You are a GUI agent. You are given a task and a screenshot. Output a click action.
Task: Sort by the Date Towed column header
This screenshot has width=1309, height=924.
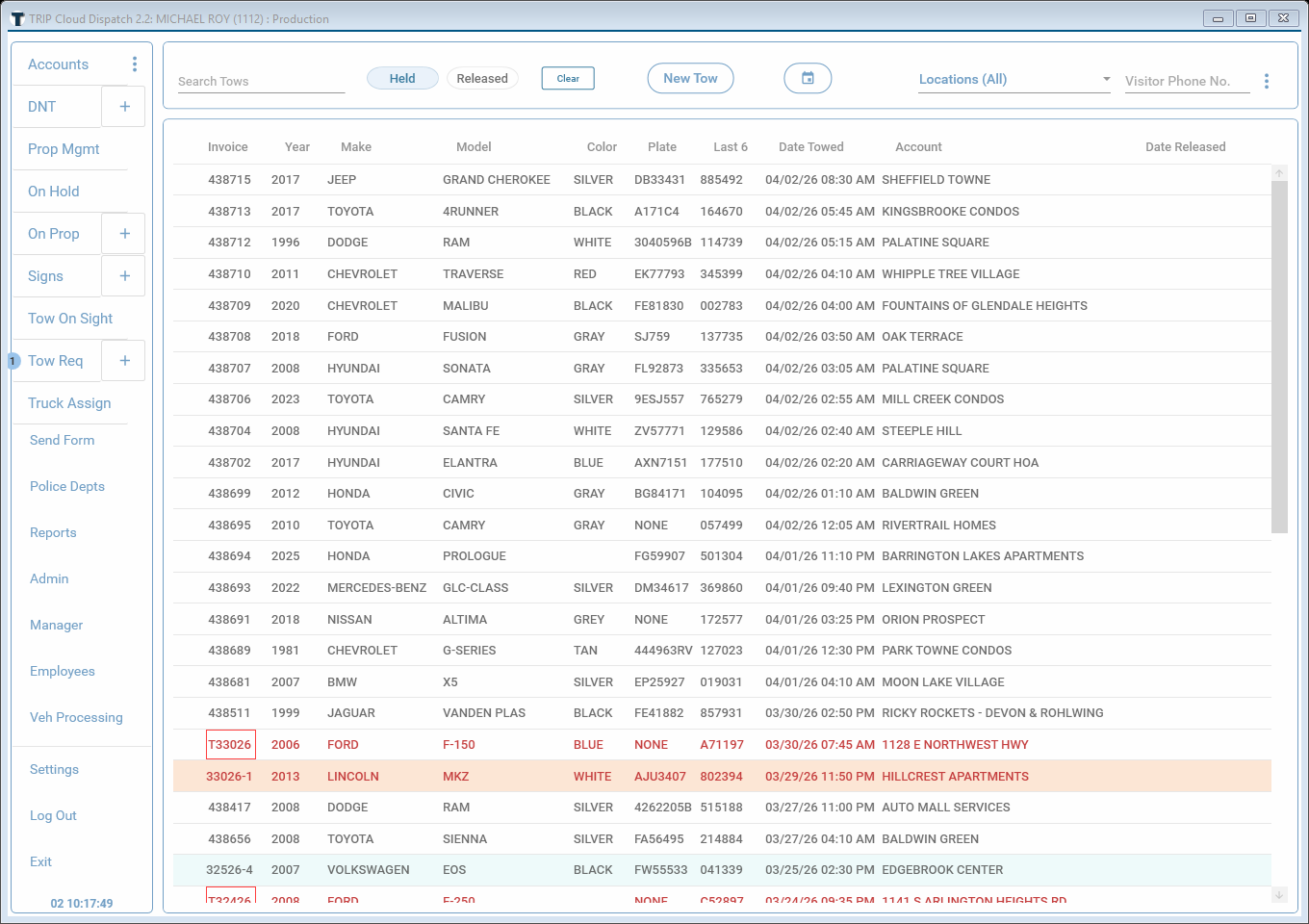pos(810,147)
